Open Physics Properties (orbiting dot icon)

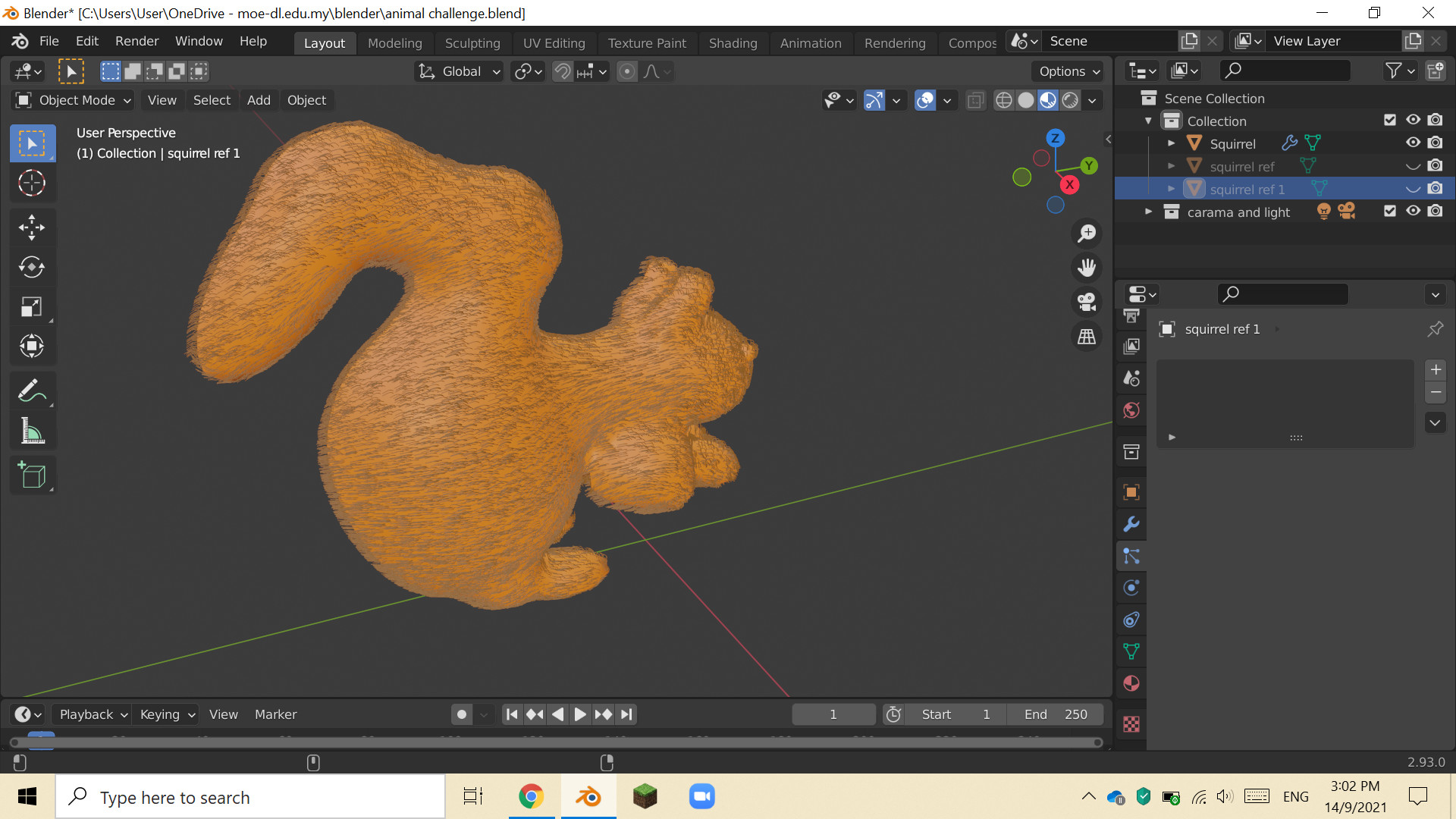tap(1131, 587)
